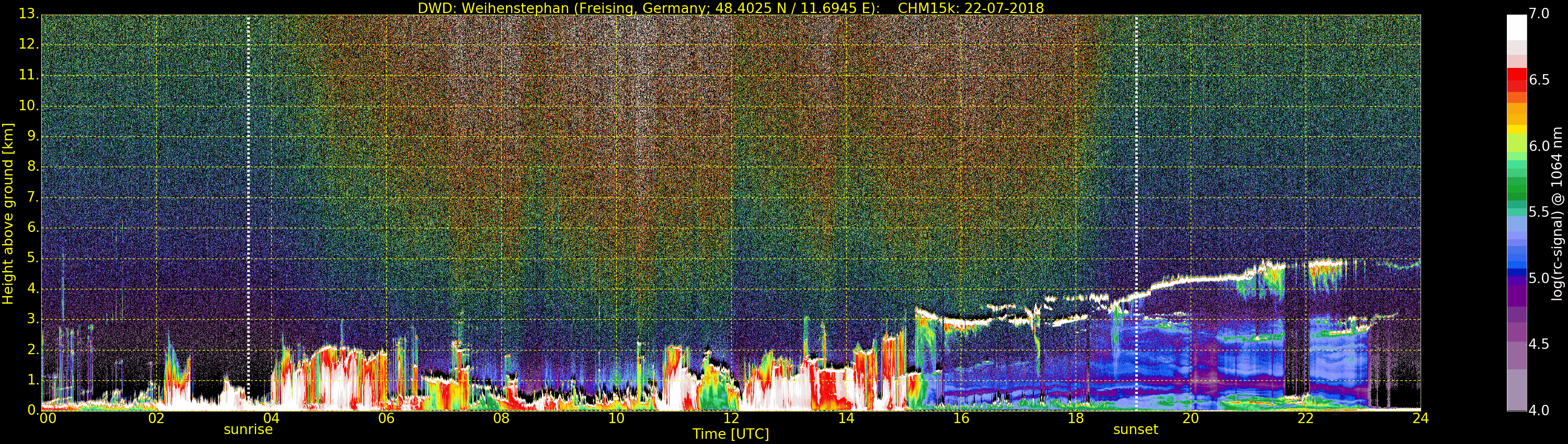This screenshot has height=444, width=1568.
Task: Select the yellow colorbar band
Action: coord(1517,130)
